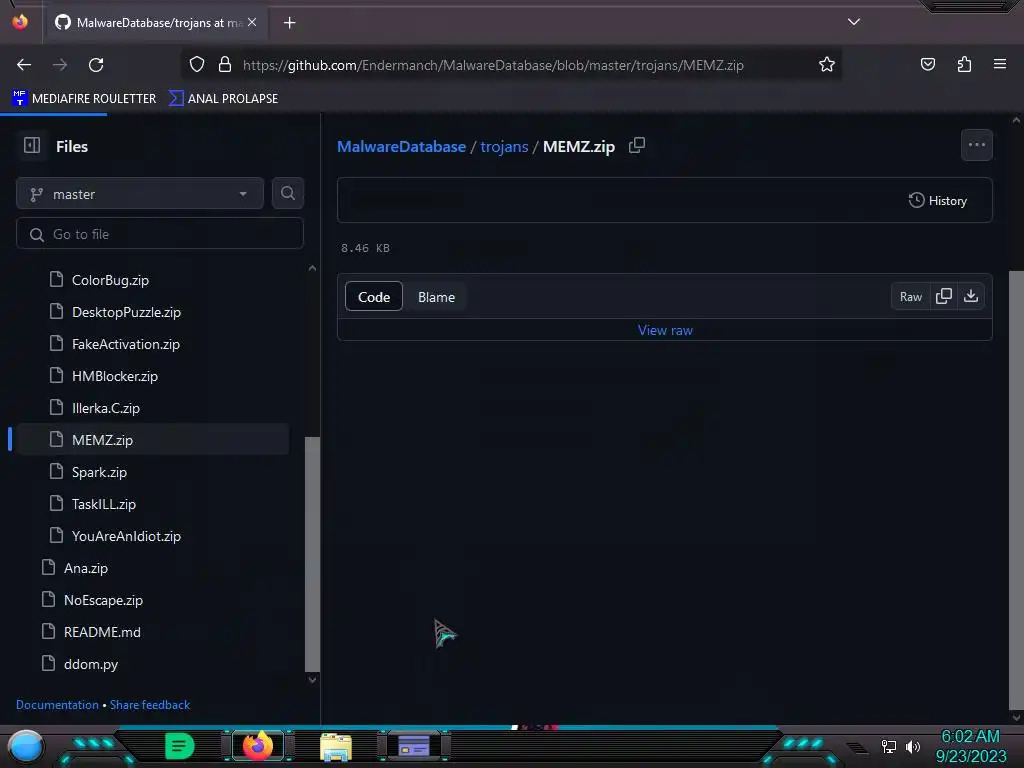Open File Explorer from the taskbar
1024x768 pixels.
(336, 746)
